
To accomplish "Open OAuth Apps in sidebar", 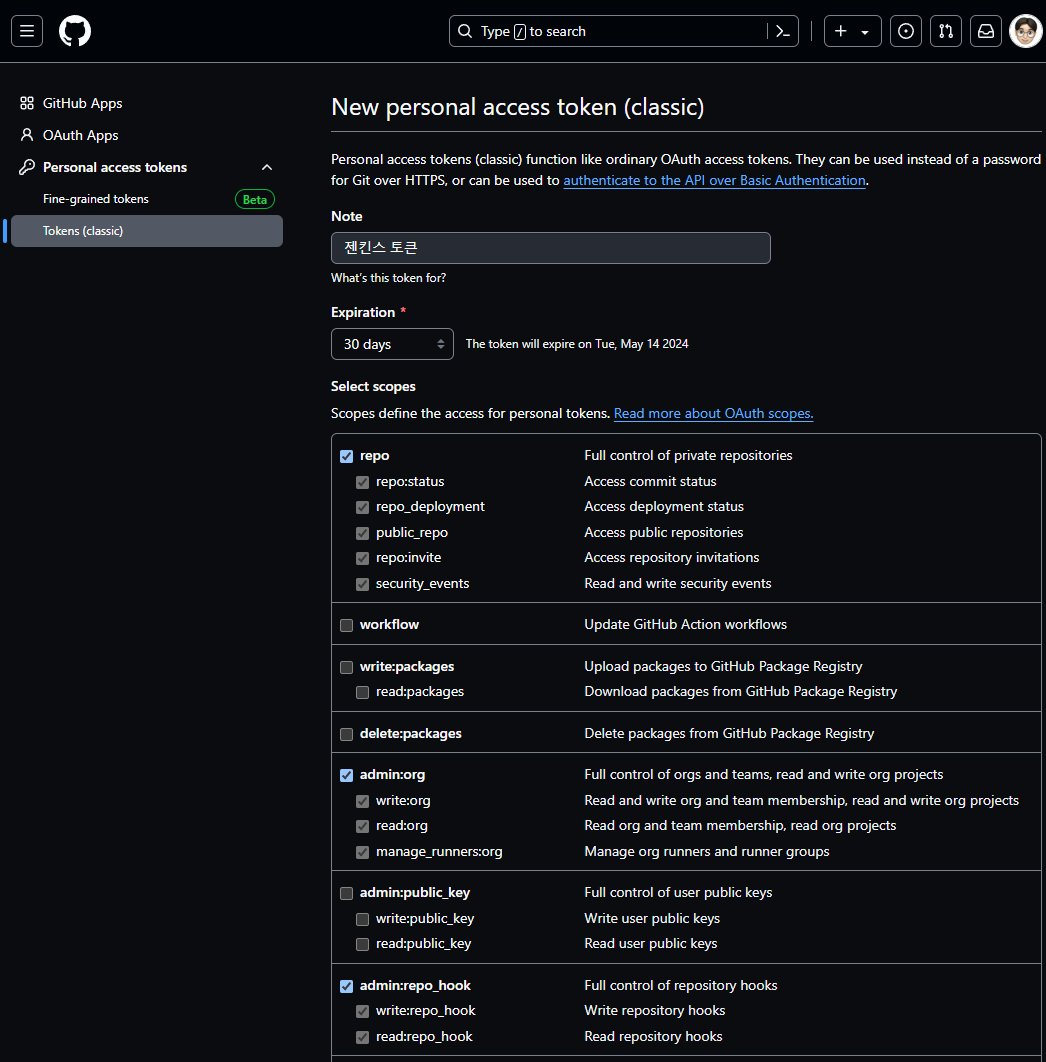I will (81, 135).
